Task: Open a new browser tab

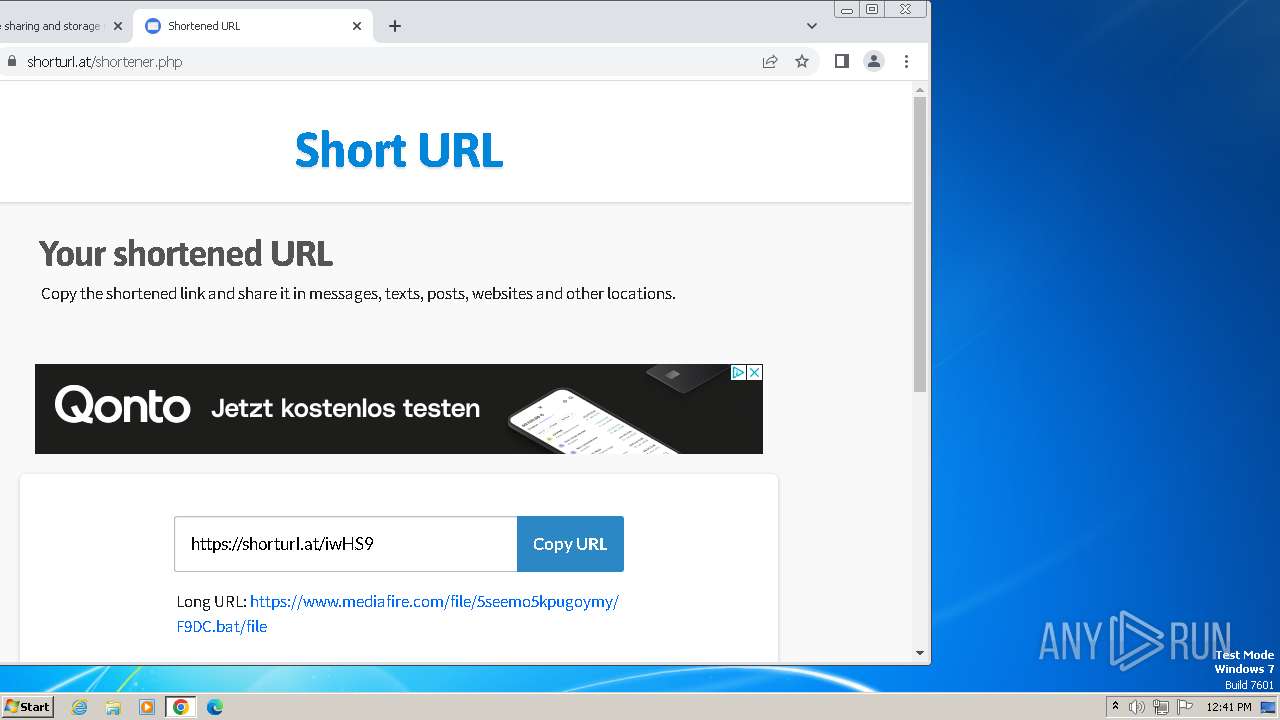Action: point(395,26)
